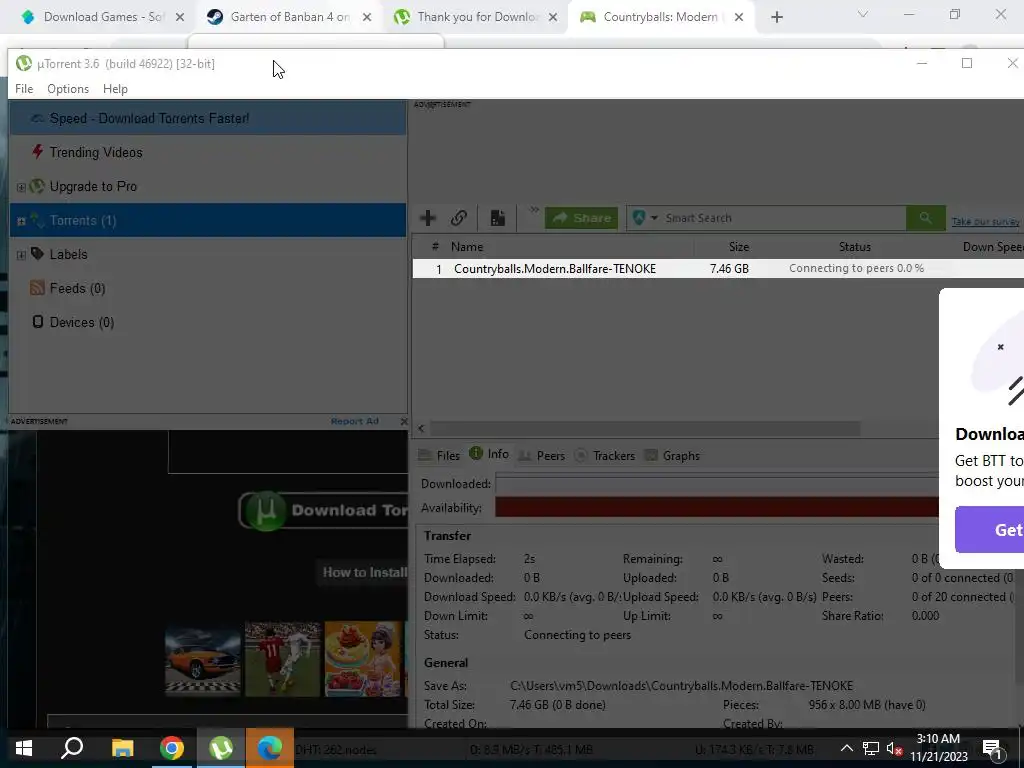Switch to Thank you for Download tab
The width and height of the screenshot is (1024, 768).
pos(477,17)
